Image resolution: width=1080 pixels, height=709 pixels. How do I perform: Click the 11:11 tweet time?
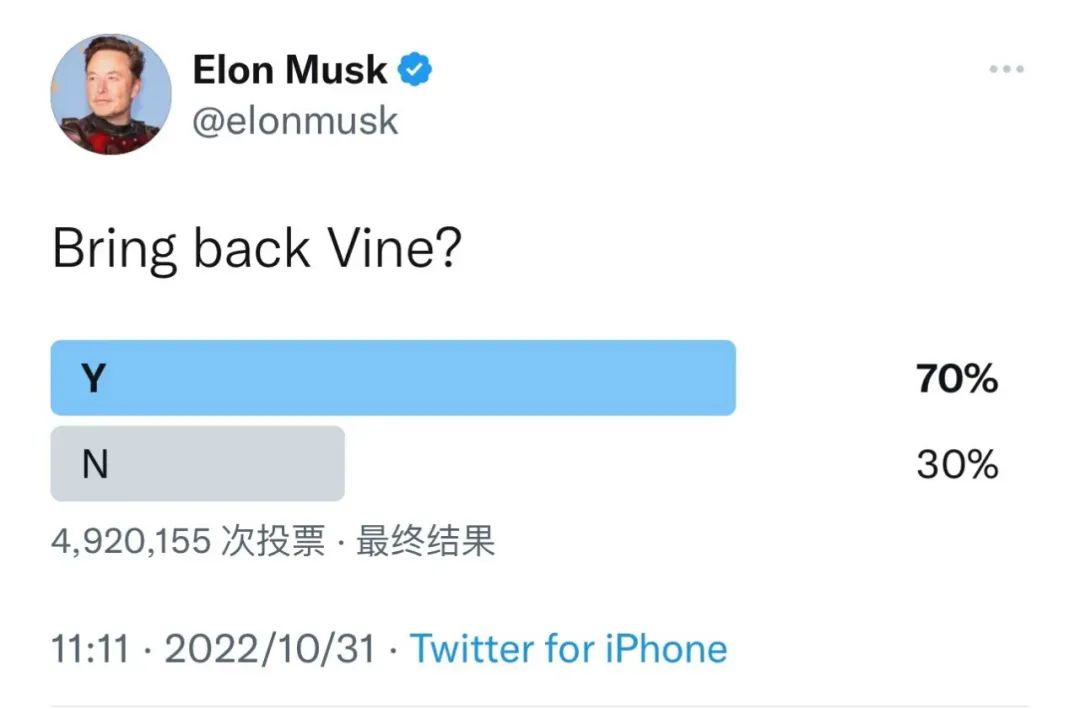point(90,649)
